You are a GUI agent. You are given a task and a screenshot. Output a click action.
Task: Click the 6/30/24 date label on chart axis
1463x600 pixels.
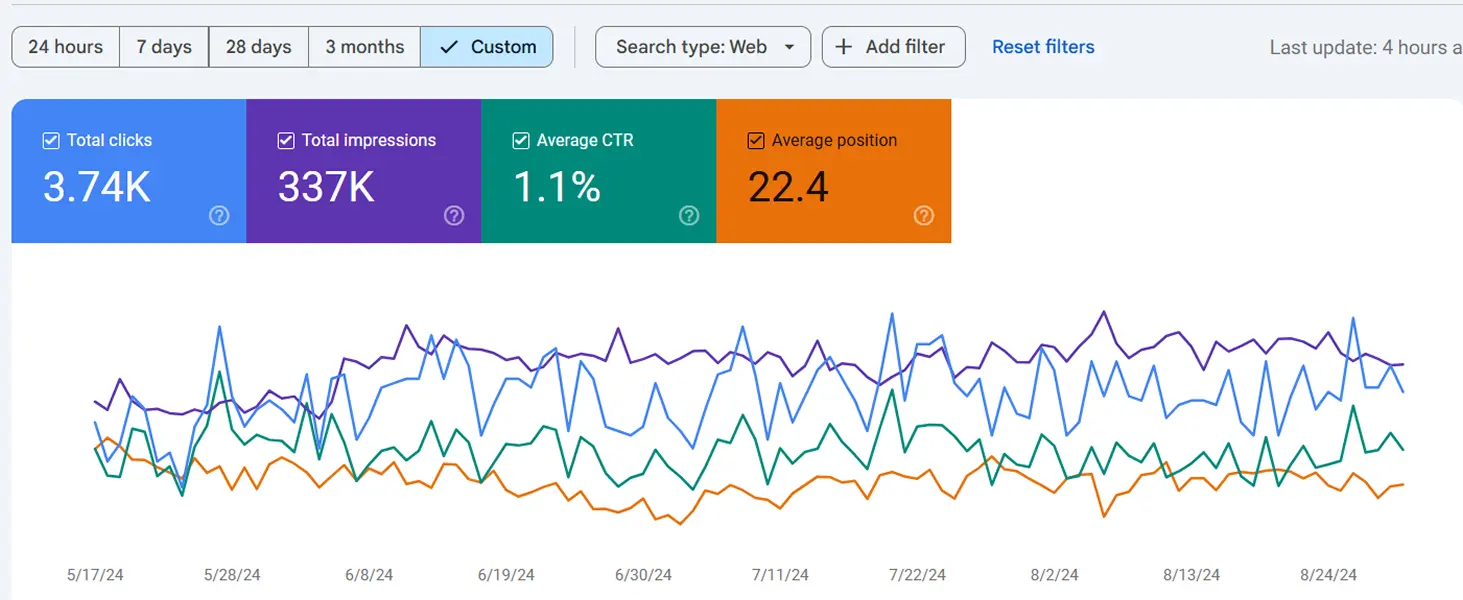642,575
